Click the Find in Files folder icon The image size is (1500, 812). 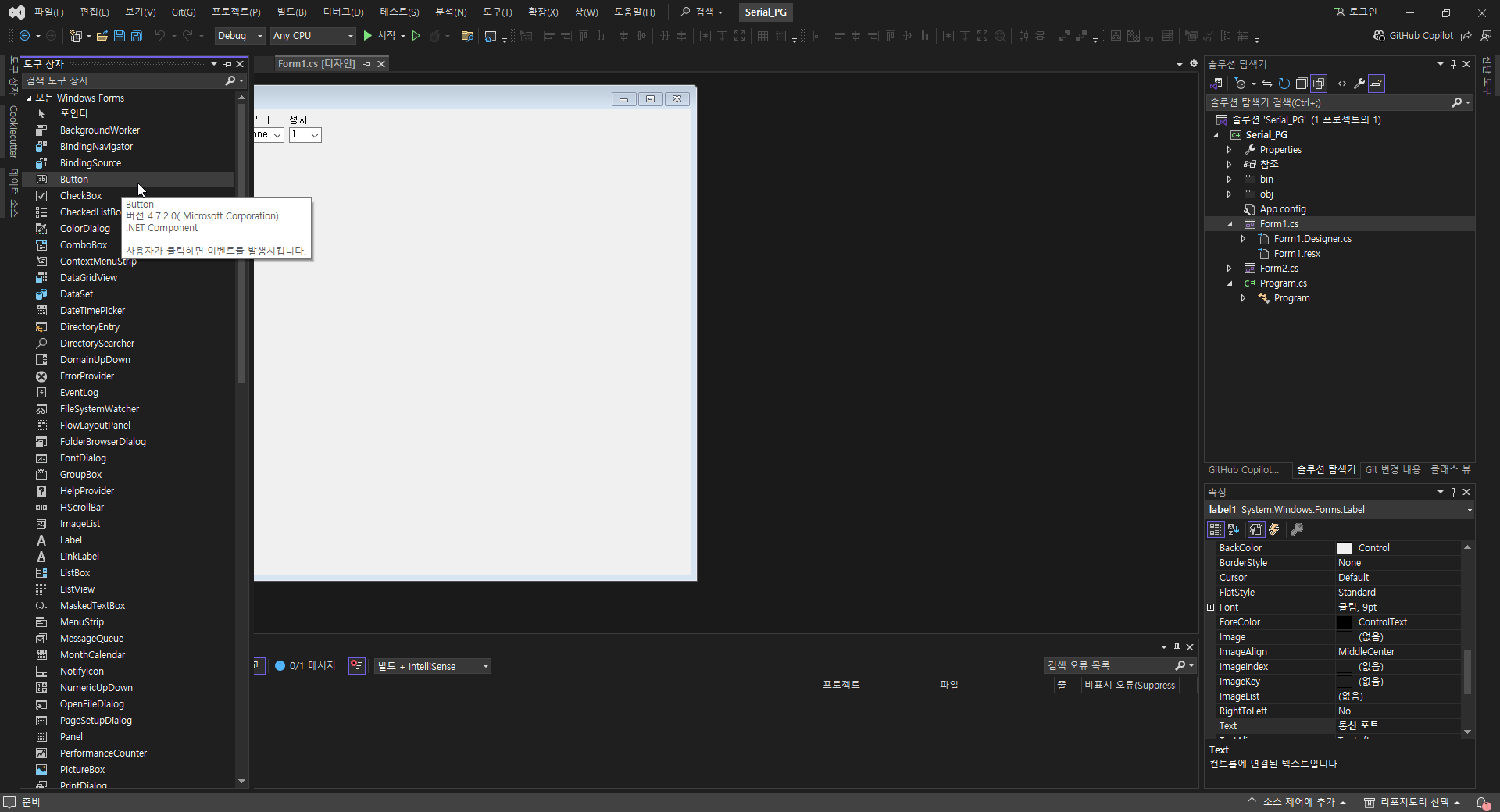click(467, 36)
